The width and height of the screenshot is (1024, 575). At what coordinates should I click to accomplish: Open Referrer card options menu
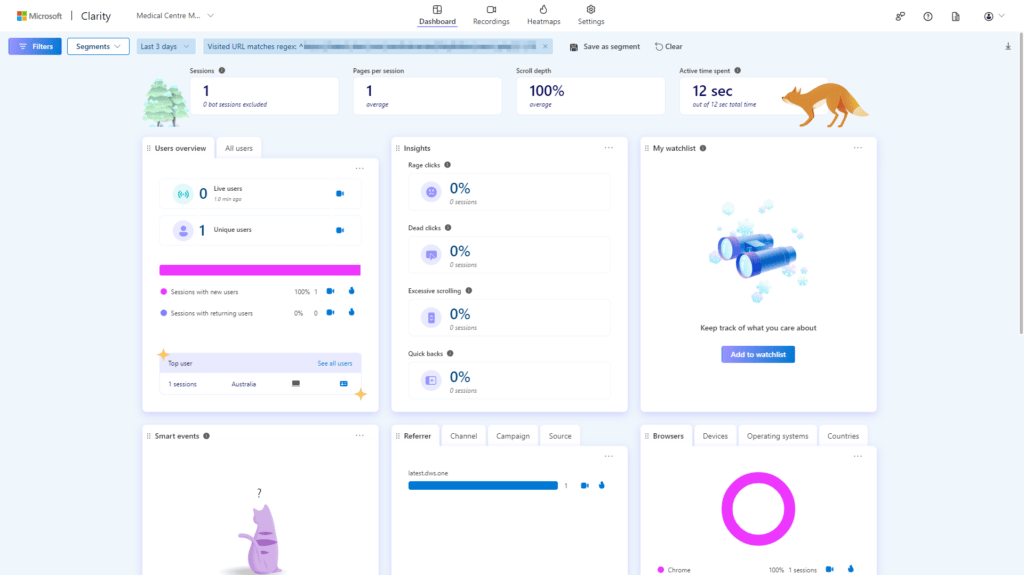click(x=609, y=456)
